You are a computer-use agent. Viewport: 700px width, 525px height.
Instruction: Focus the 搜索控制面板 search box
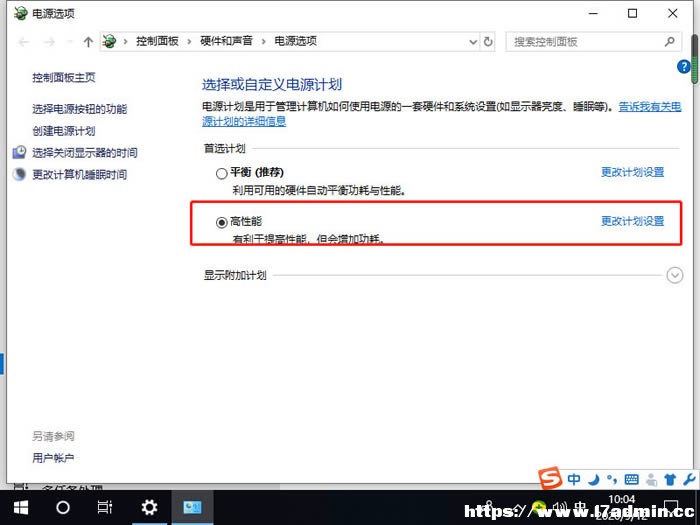(x=593, y=42)
